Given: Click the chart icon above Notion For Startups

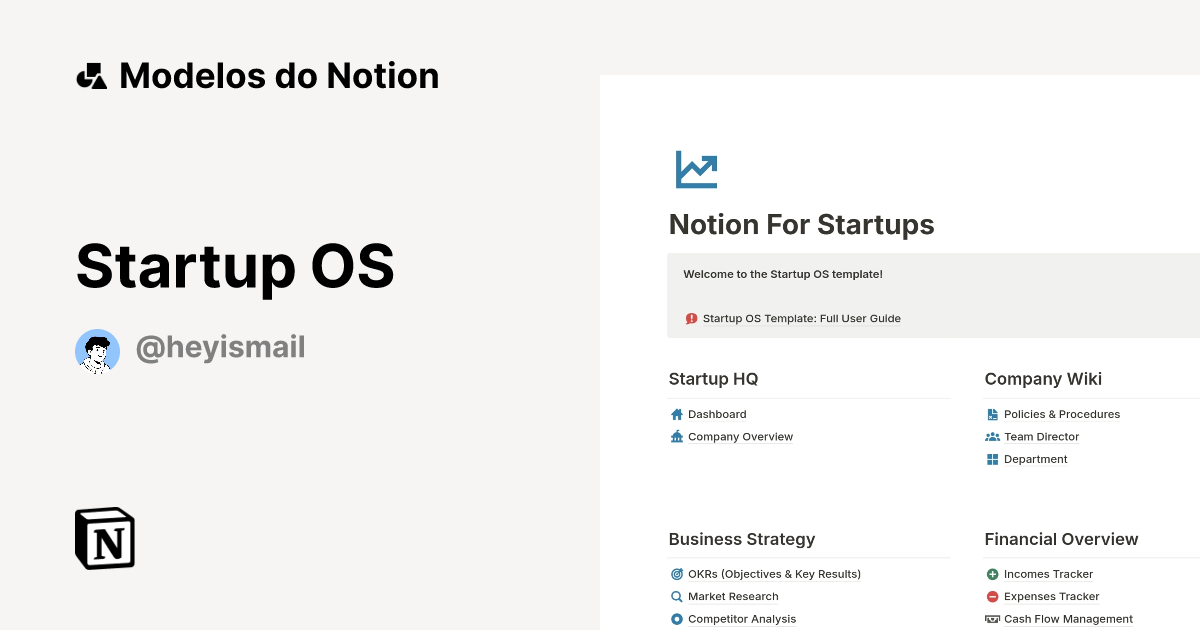Looking at the screenshot, I should (x=696, y=169).
